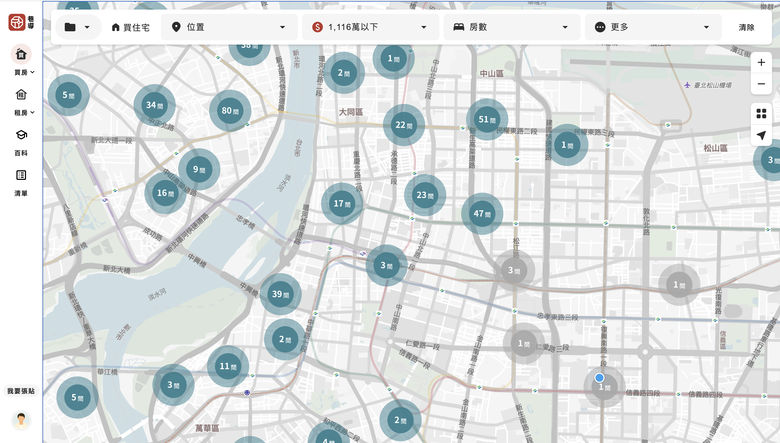
Task: Click the 我要張貼 post button
Action: 21,391
